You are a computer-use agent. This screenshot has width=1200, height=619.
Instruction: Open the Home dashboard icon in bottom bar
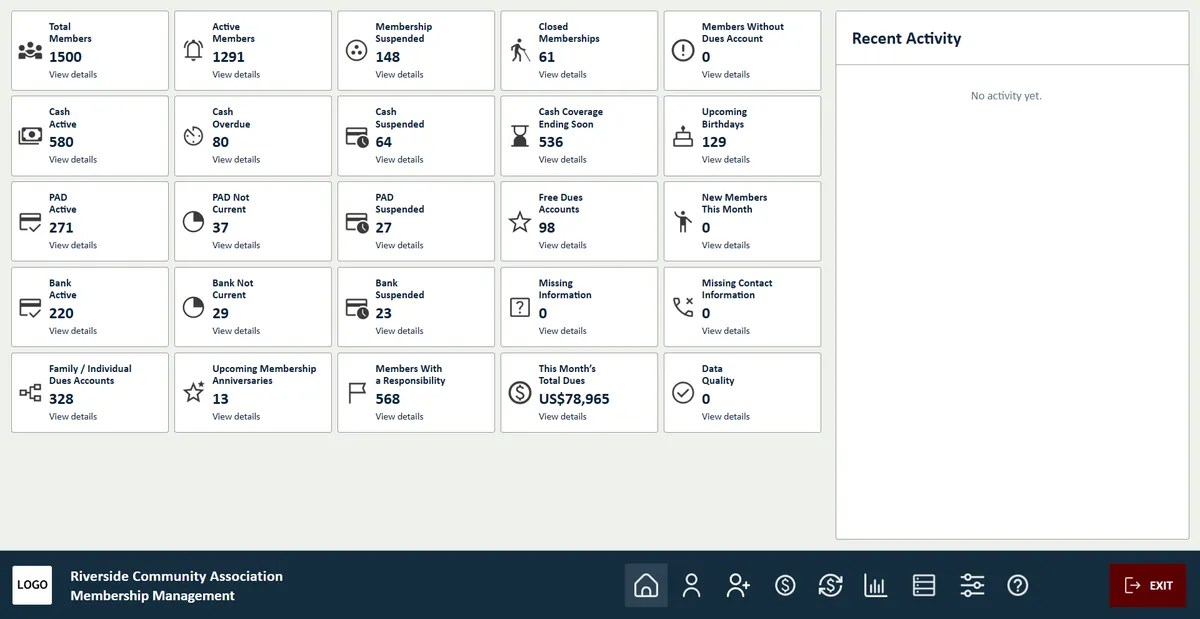pos(646,585)
